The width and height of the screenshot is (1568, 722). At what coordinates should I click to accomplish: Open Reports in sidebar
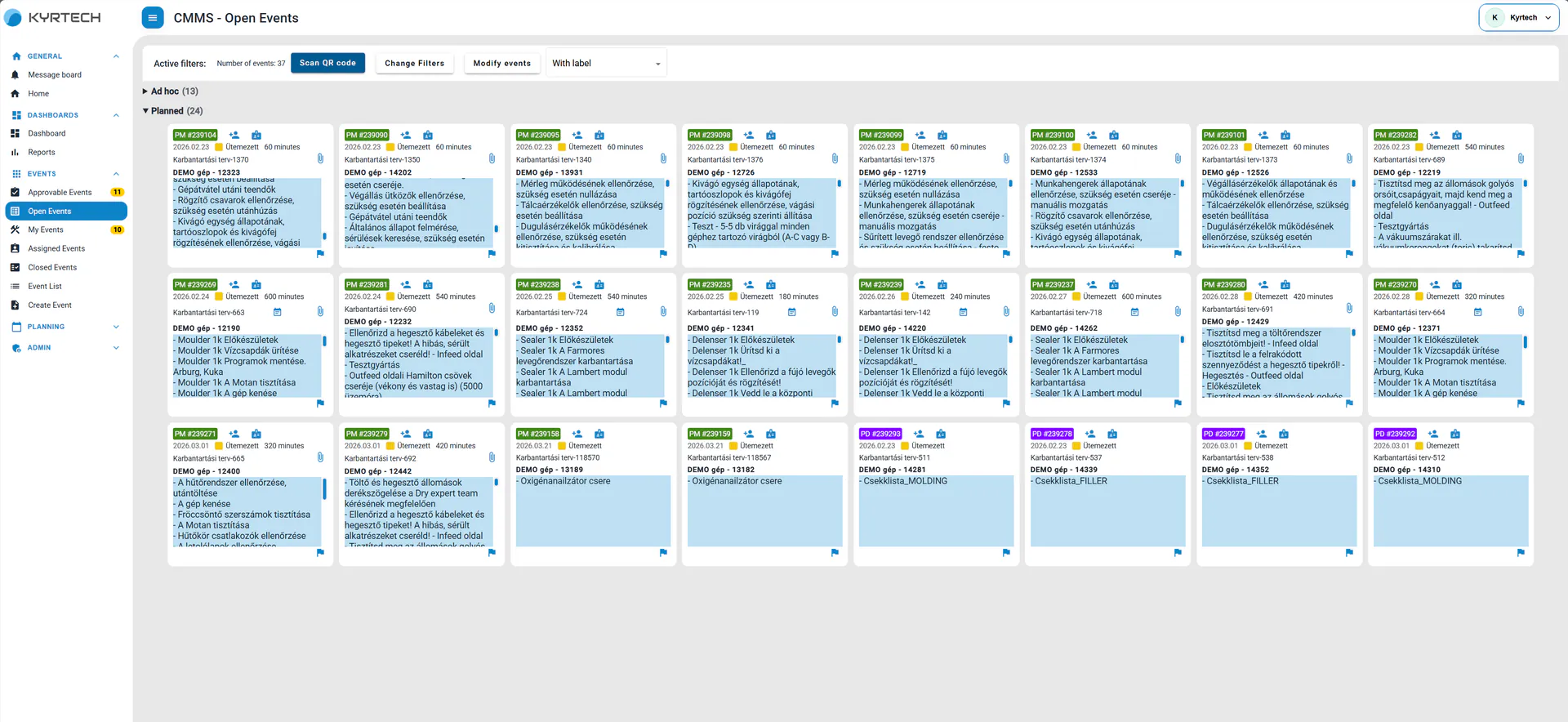65,153
